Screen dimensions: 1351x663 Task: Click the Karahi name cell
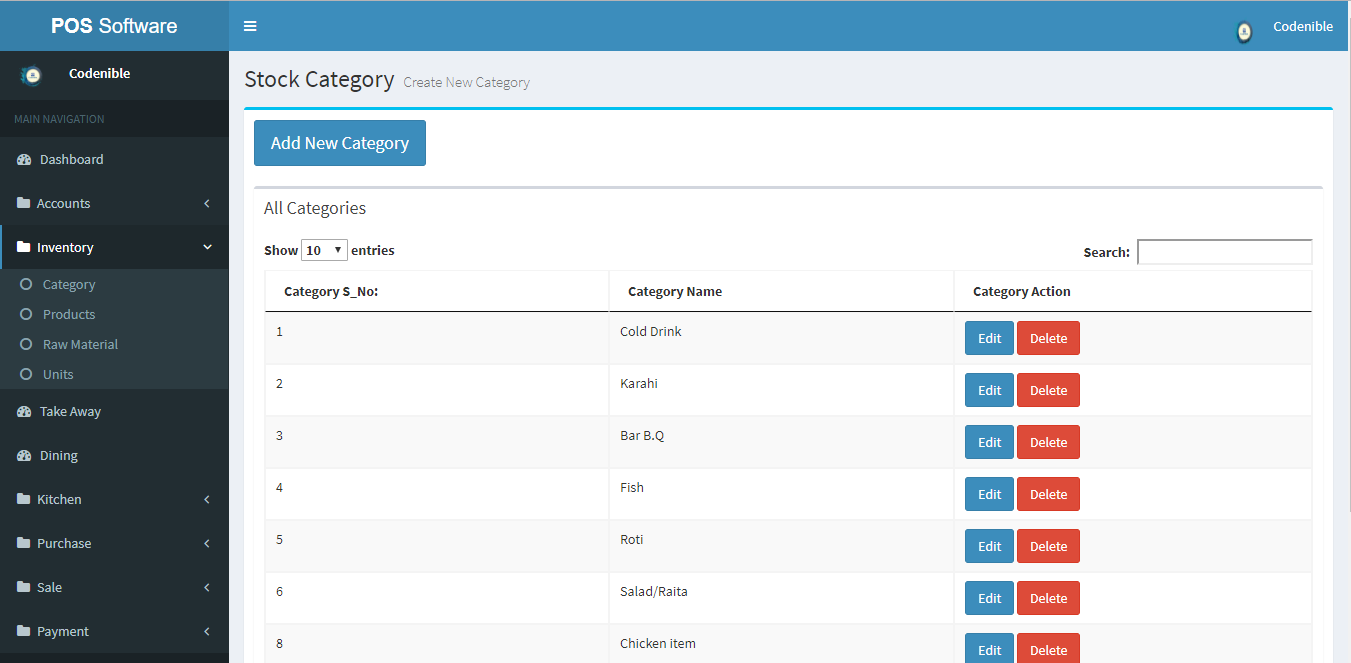pos(781,390)
